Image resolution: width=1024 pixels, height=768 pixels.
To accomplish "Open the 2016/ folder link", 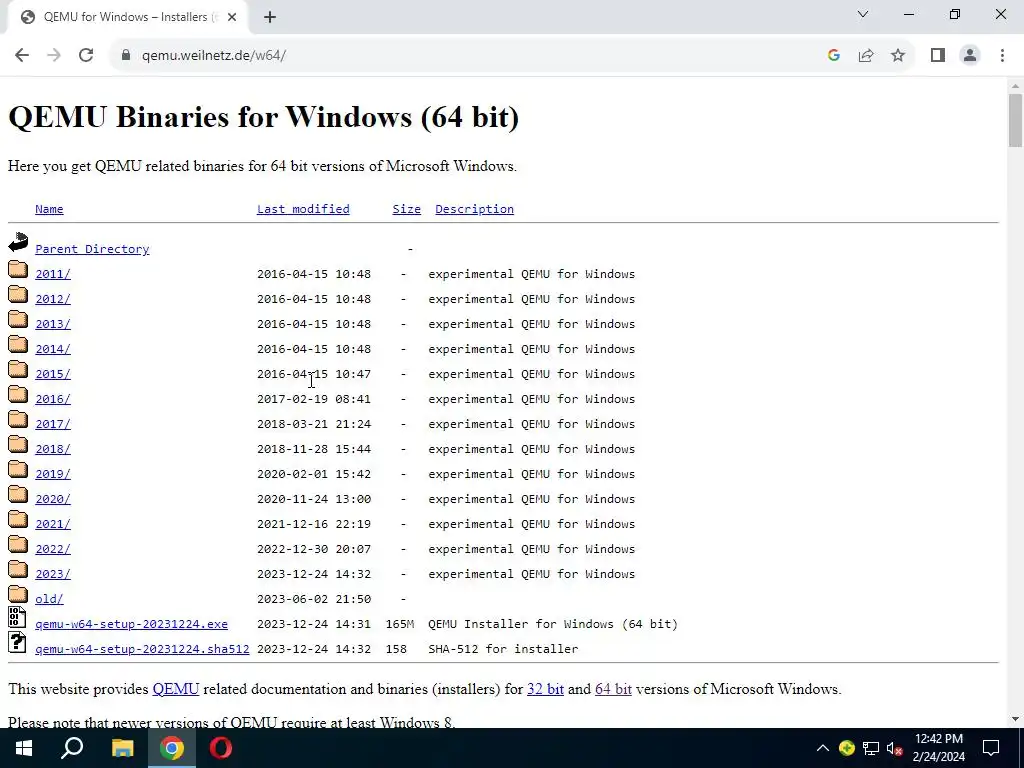I will (x=53, y=399).
